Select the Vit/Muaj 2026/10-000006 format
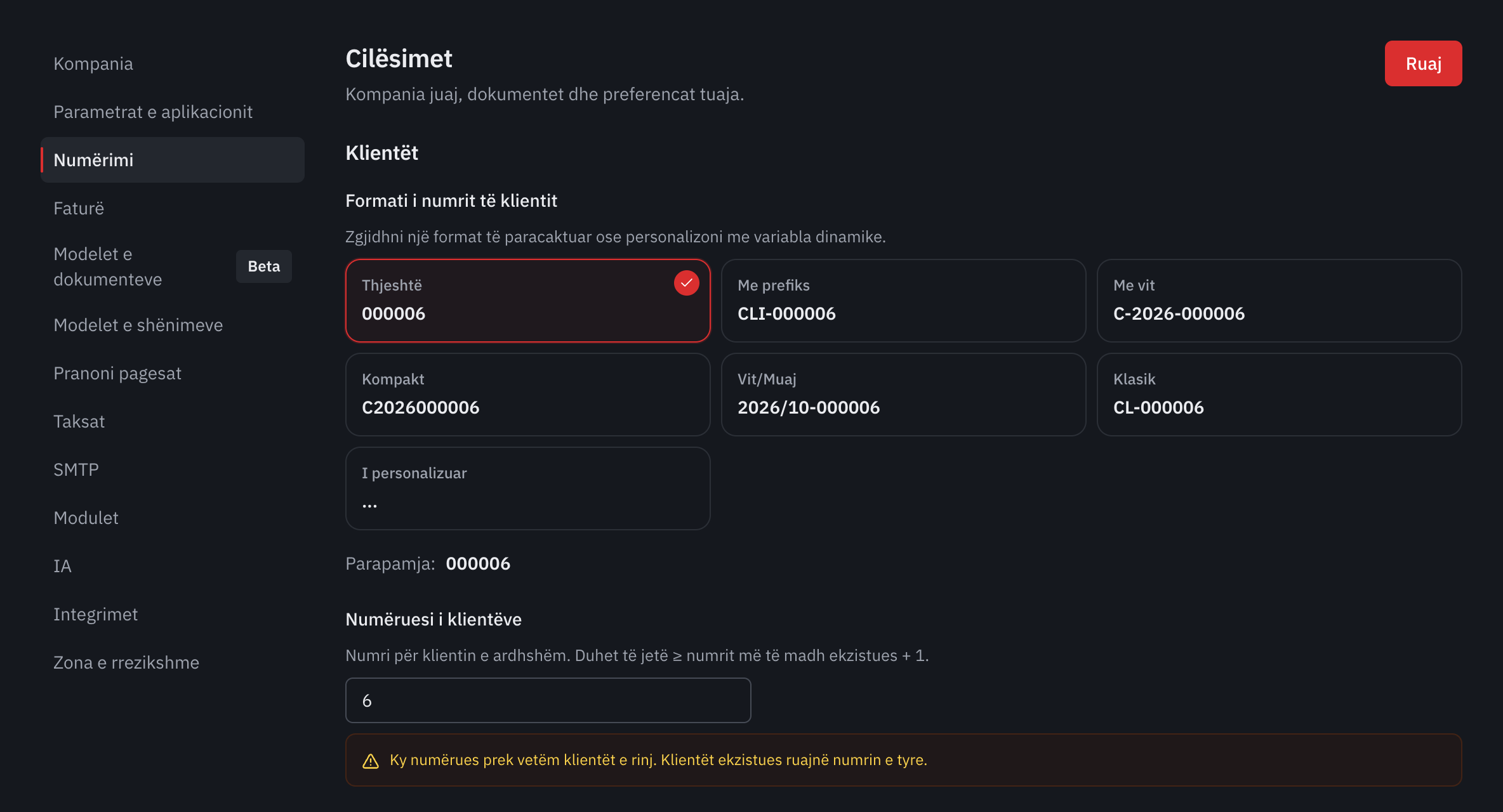 click(x=903, y=395)
